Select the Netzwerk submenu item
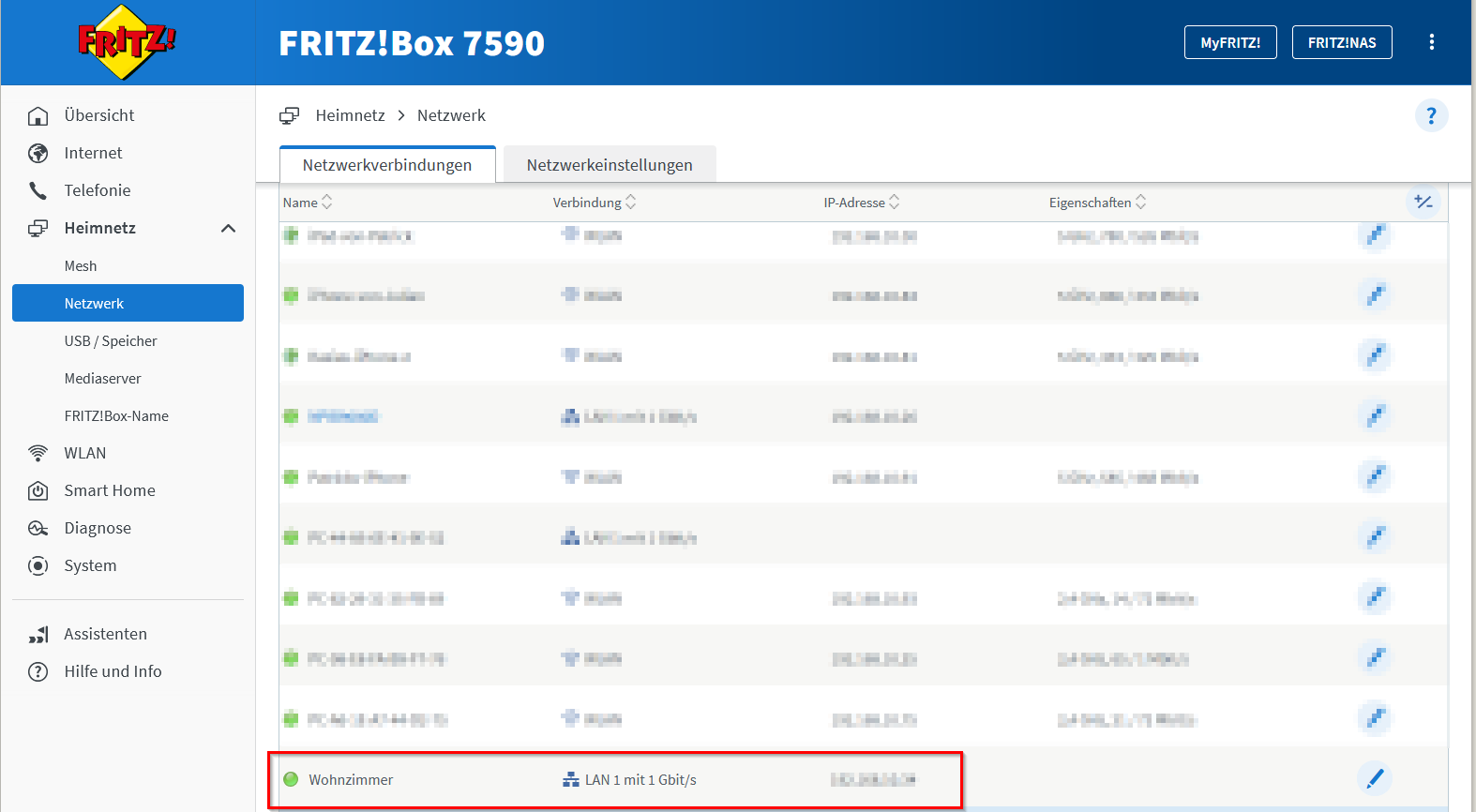Image resolution: width=1476 pixels, height=812 pixels. (128, 303)
